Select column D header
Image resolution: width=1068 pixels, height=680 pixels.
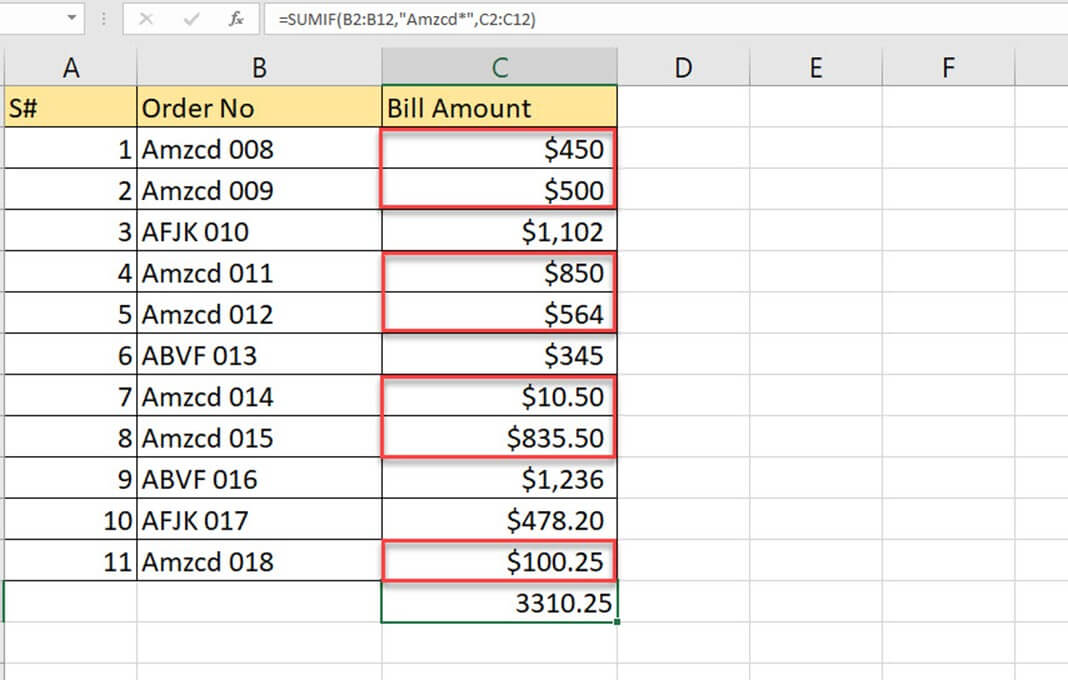click(683, 67)
